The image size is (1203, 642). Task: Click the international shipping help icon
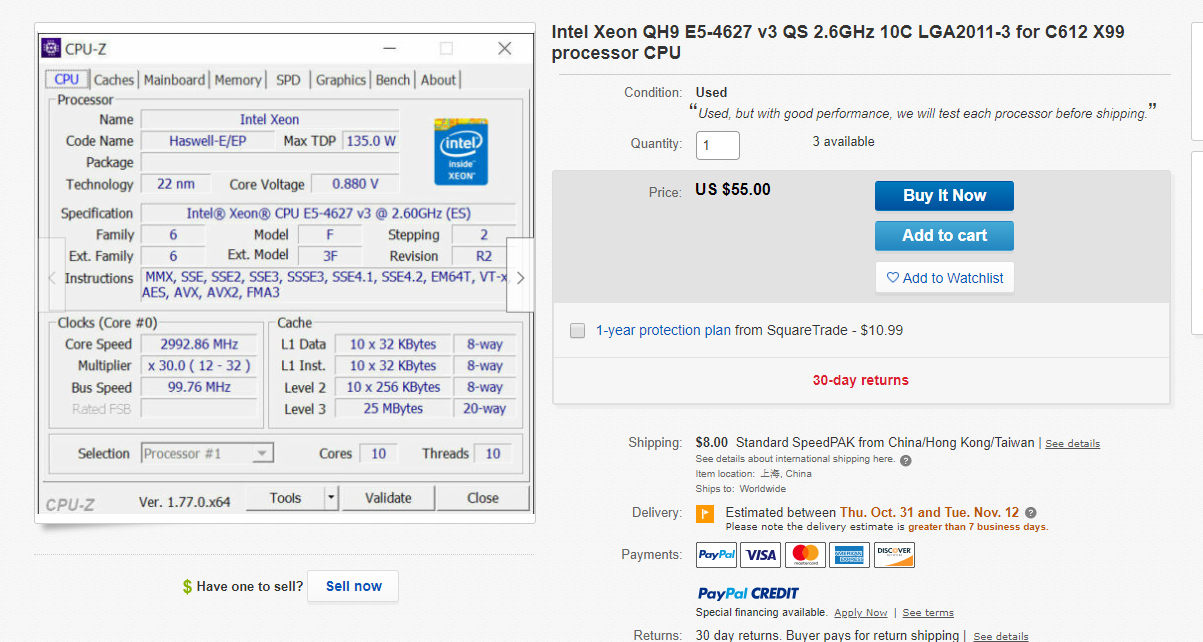[x=906, y=460]
